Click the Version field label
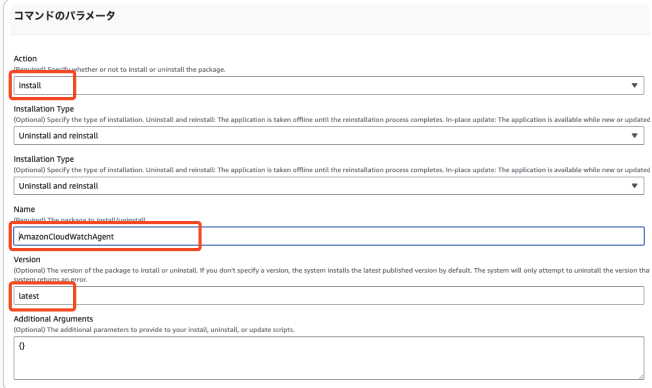 coord(27,259)
